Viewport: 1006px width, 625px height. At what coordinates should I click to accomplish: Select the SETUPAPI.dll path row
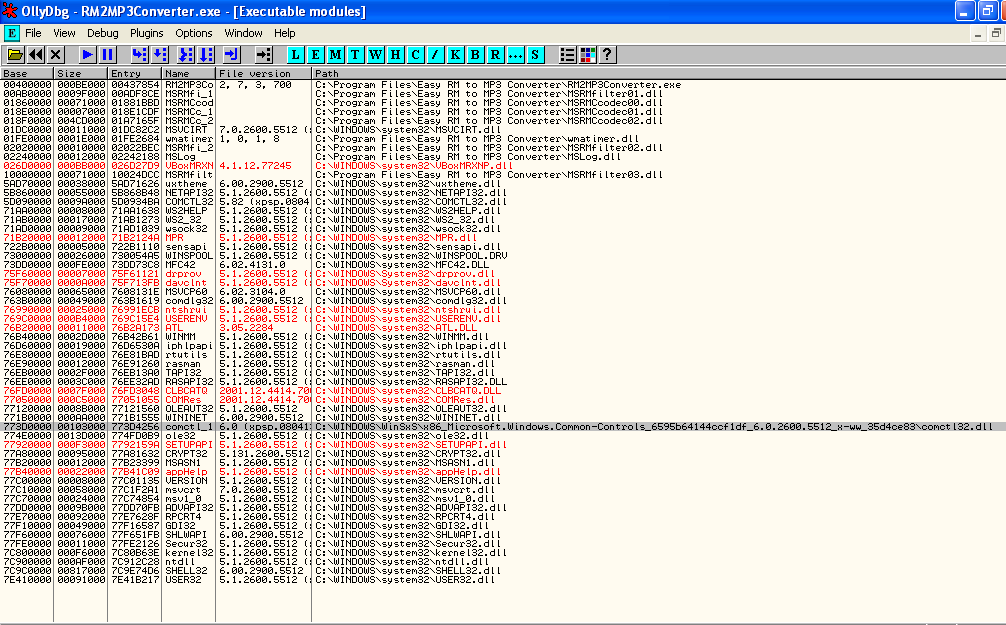point(411,445)
